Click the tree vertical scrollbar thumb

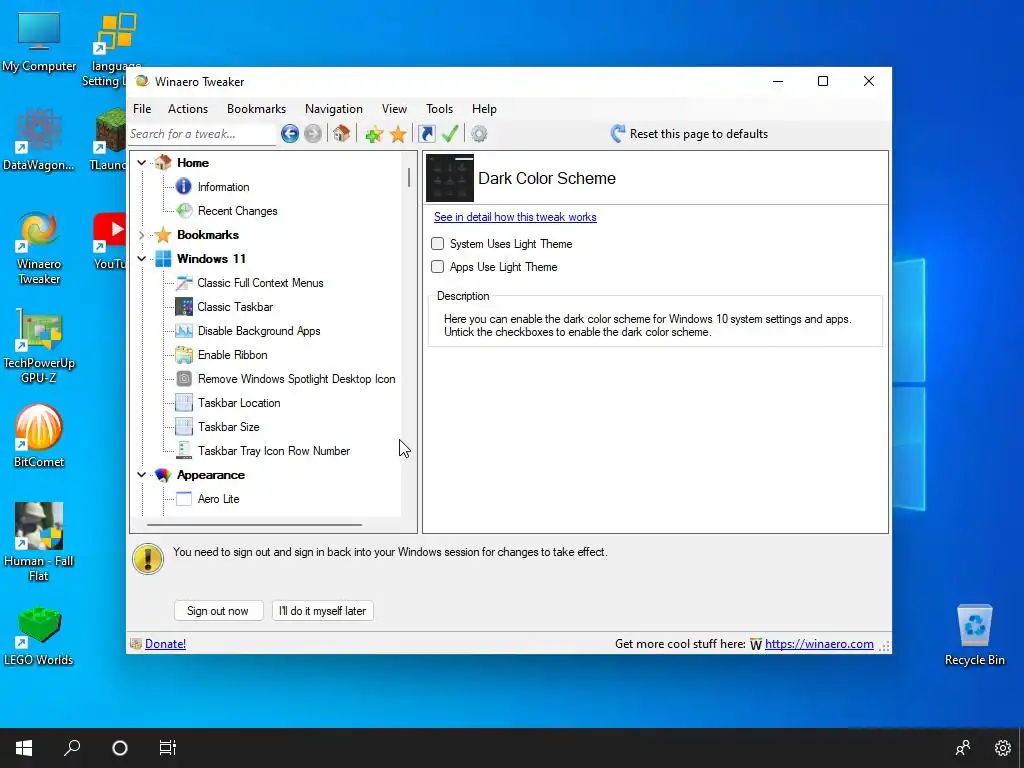[x=409, y=178]
